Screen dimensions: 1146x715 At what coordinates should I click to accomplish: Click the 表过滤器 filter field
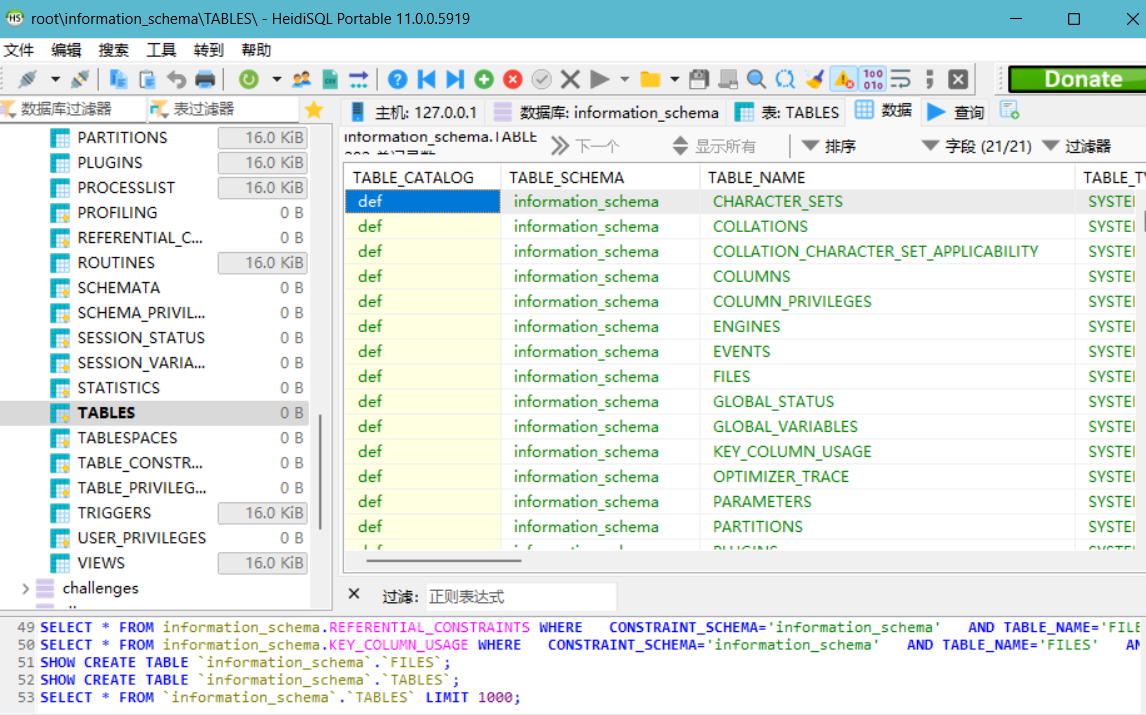224,110
